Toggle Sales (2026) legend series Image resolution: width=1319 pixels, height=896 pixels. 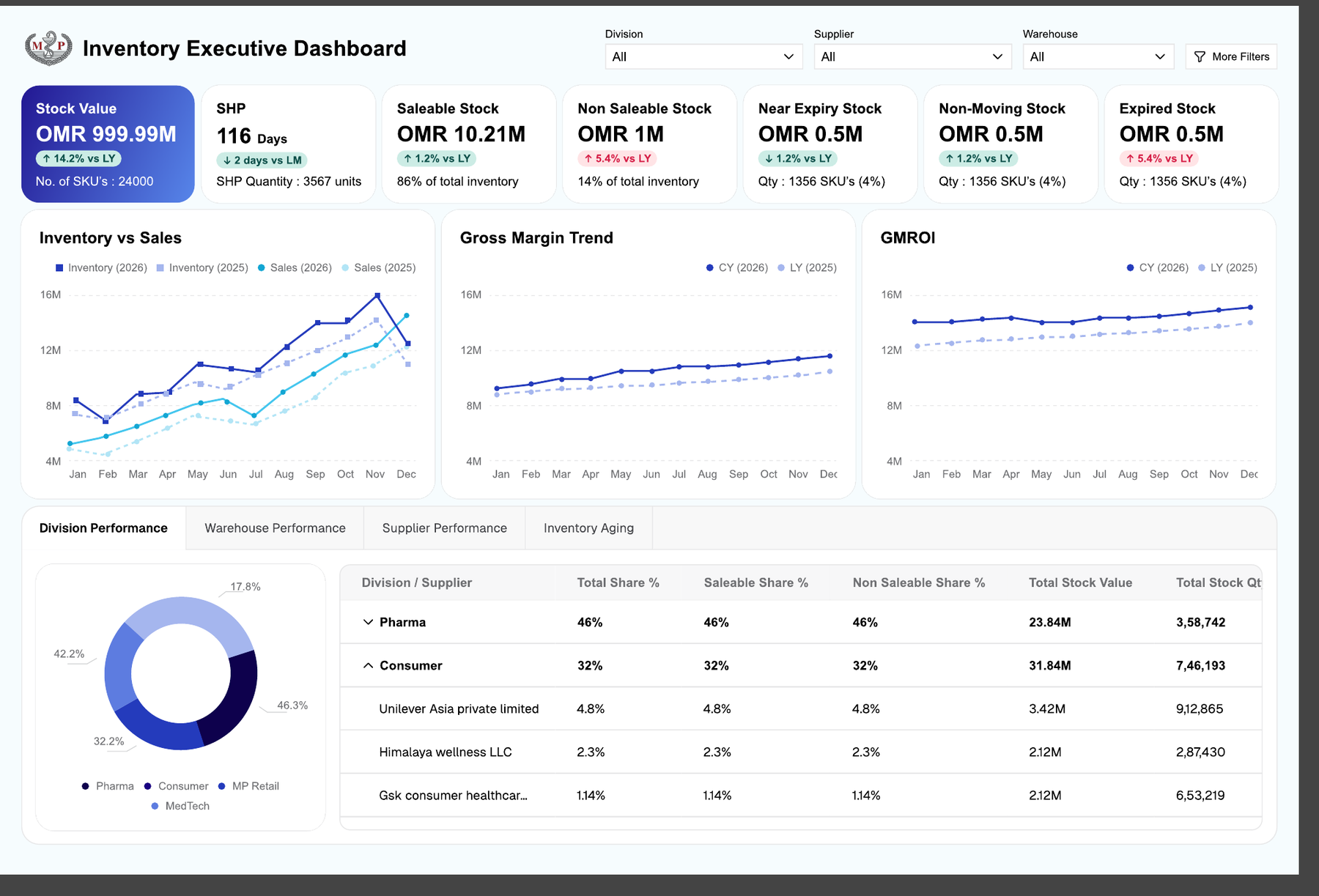(x=295, y=268)
